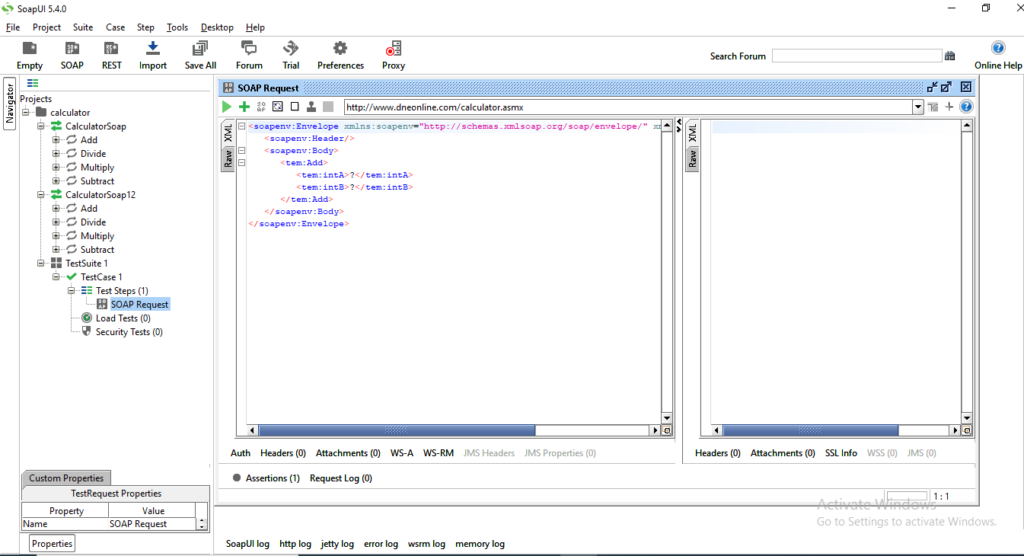Open the Auth tab

(x=240, y=453)
